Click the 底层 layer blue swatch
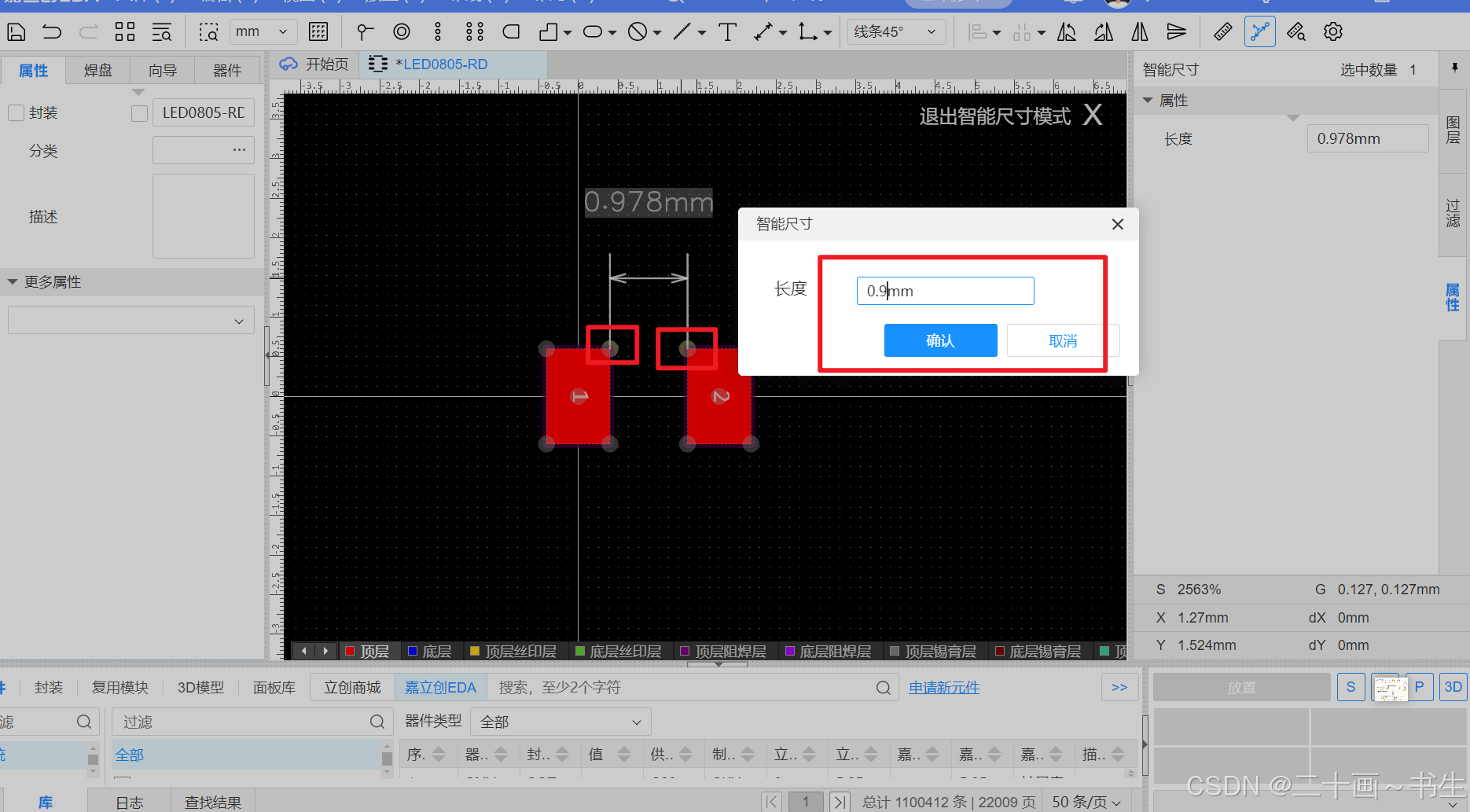Image resolution: width=1470 pixels, height=812 pixels. 412,651
